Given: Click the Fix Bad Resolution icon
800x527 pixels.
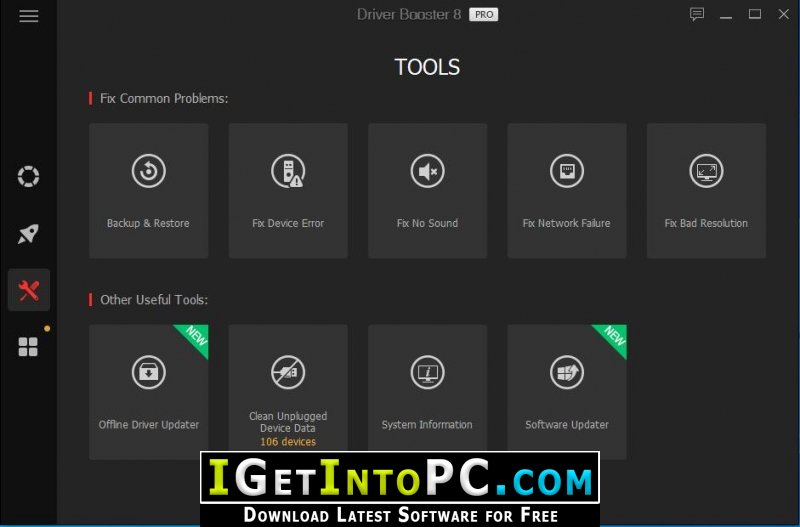Looking at the screenshot, I should pos(706,171).
